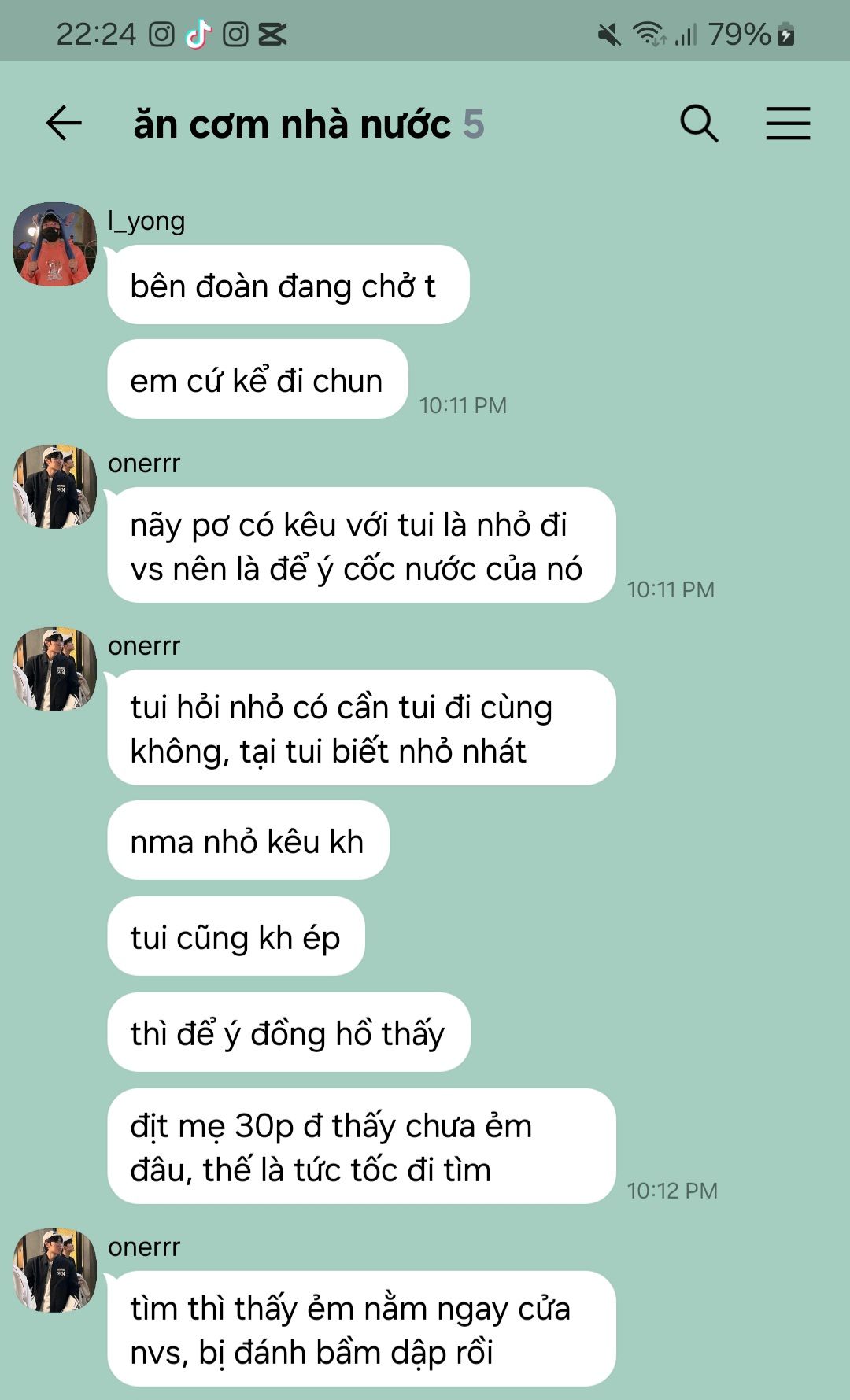Select message starting "tìm thì thấy ẻm nằm"
The image size is (850, 1400).
[x=361, y=1329]
